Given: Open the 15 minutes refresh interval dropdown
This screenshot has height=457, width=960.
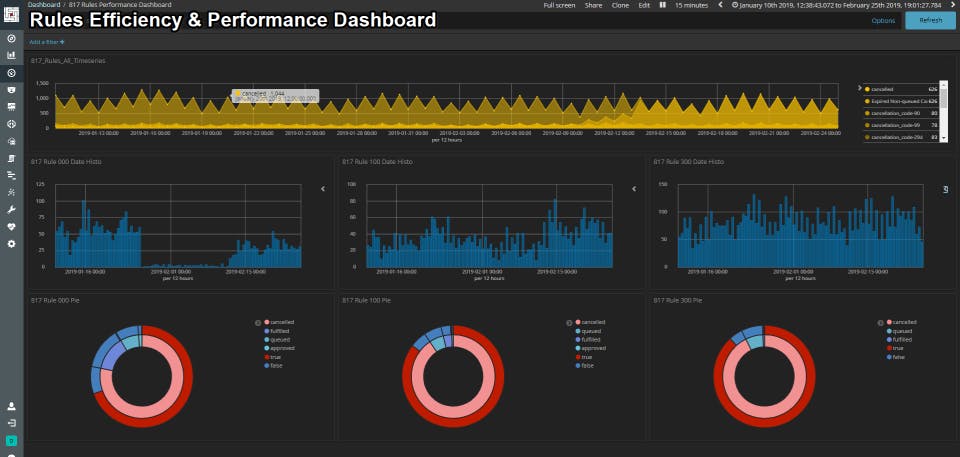Looking at the screenshot, I should (x=691, y=5).
